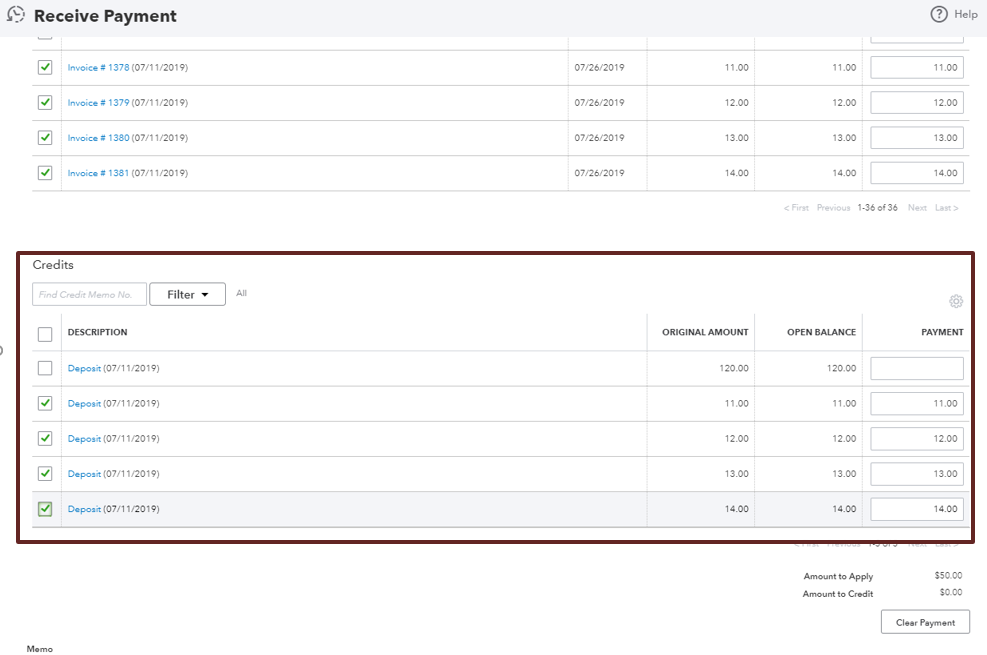
Task: Open the 120.00 Deposit link
Action: tap(84, 368)
